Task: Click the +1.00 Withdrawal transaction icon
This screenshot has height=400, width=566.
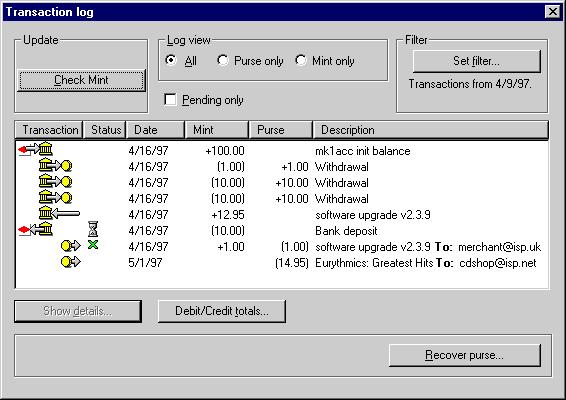Action: click(55, 166)
